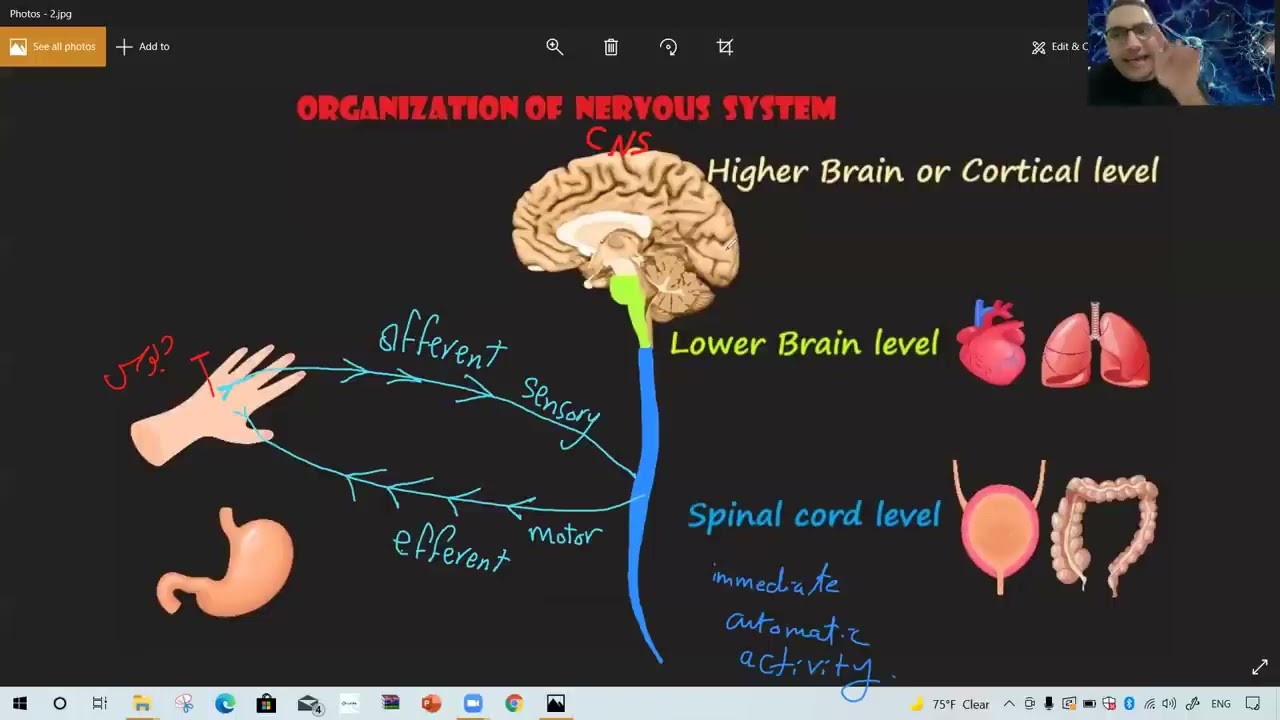Viewport: 1280px width, 720px height.
Task: Click the brain illustration in photo
Action: tap(625, 235)
